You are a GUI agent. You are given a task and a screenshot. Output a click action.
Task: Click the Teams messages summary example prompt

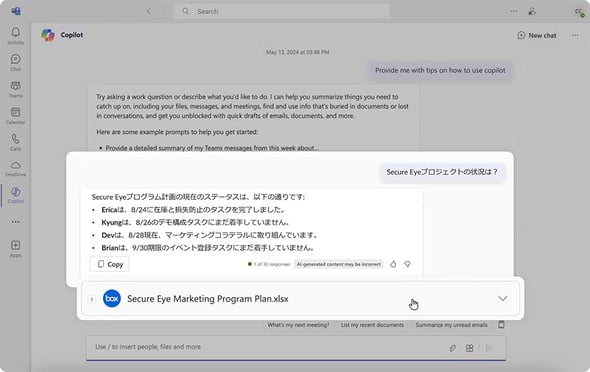pyautogui.click(x=212, y=148)
